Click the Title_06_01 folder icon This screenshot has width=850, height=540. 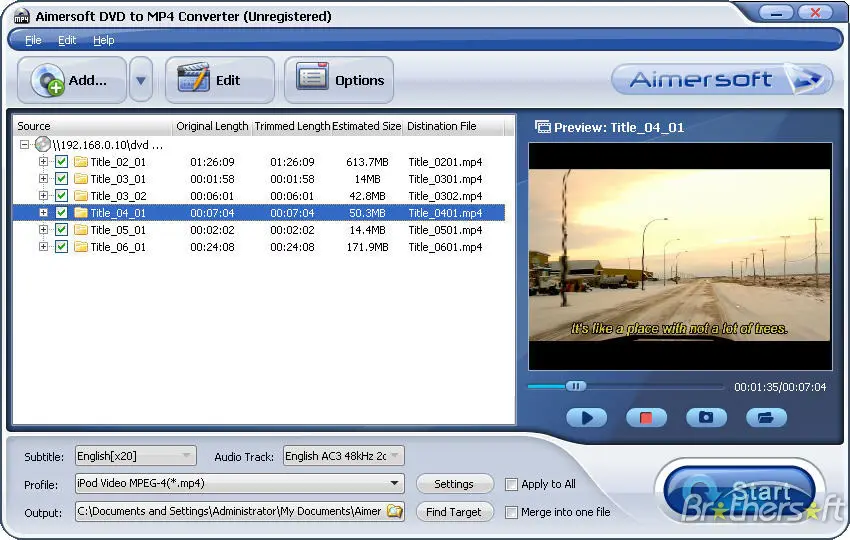tap(81, 246)
